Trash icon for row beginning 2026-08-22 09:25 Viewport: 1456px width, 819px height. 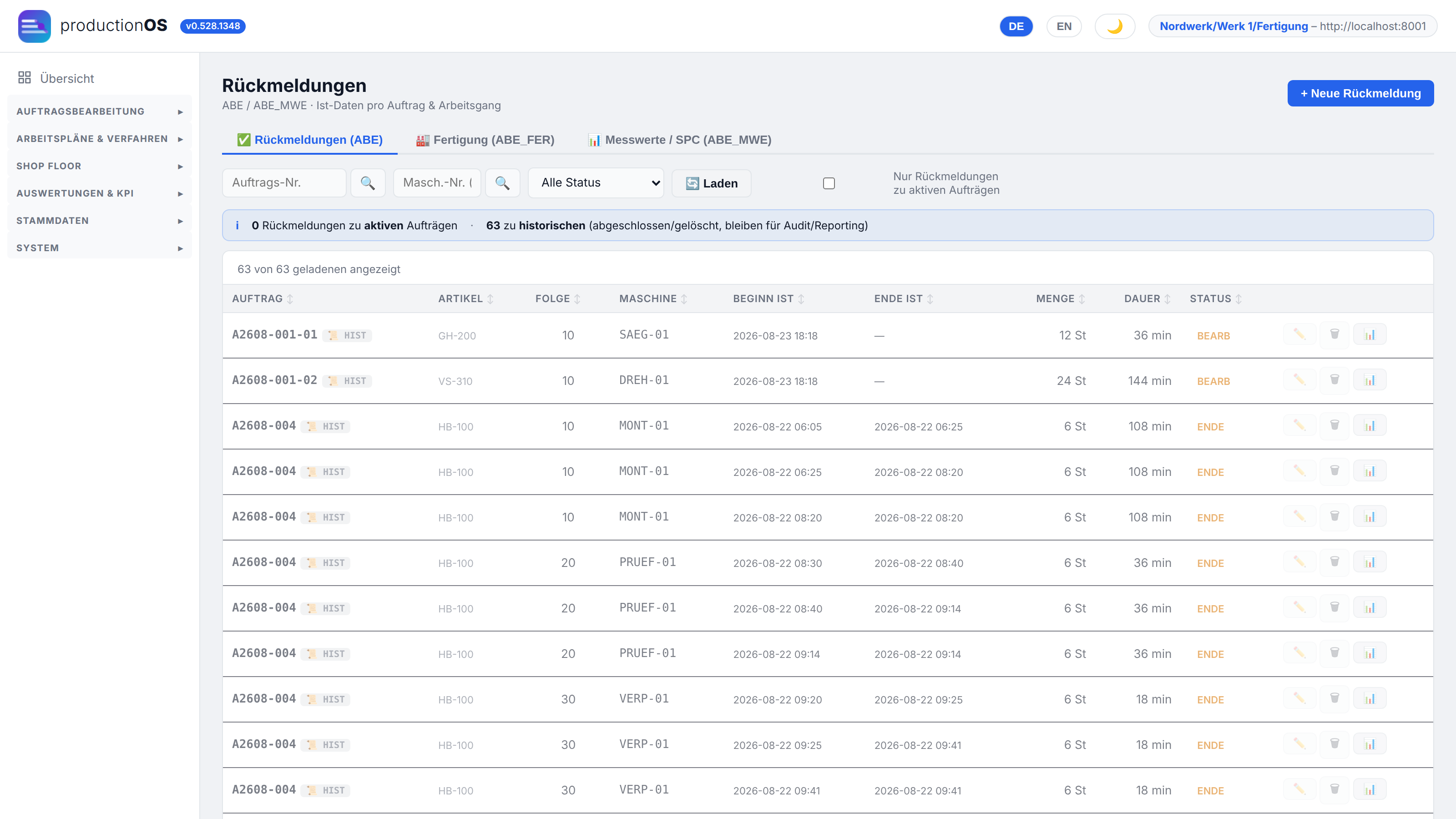[1335, 744]
